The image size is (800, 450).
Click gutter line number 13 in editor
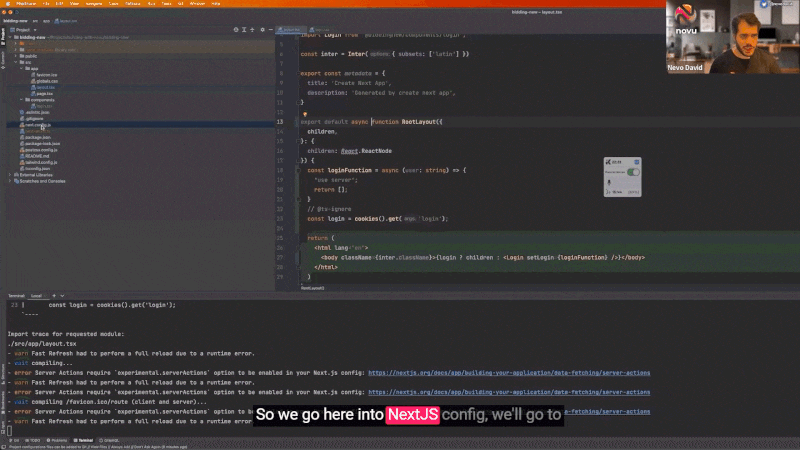[280, 122]
